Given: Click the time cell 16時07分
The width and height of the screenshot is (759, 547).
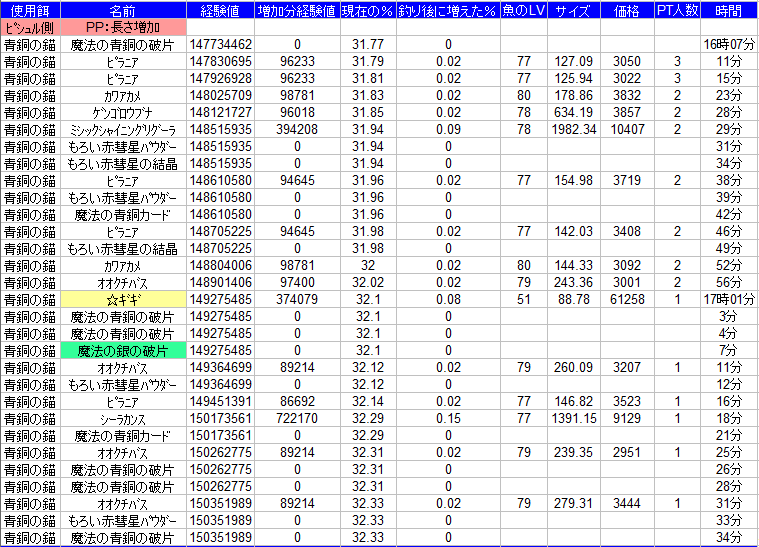Looking at the screenshot, I should coord(729,44).
